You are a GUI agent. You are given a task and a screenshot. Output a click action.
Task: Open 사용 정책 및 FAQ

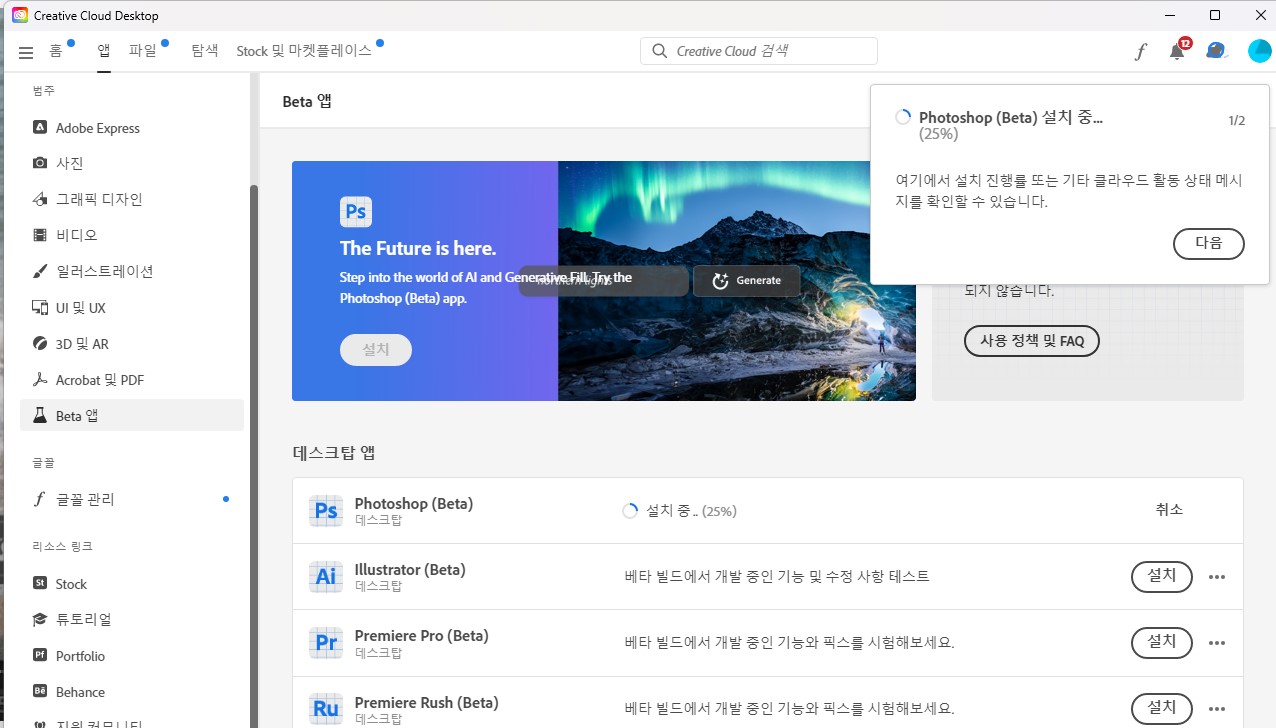1032,341
